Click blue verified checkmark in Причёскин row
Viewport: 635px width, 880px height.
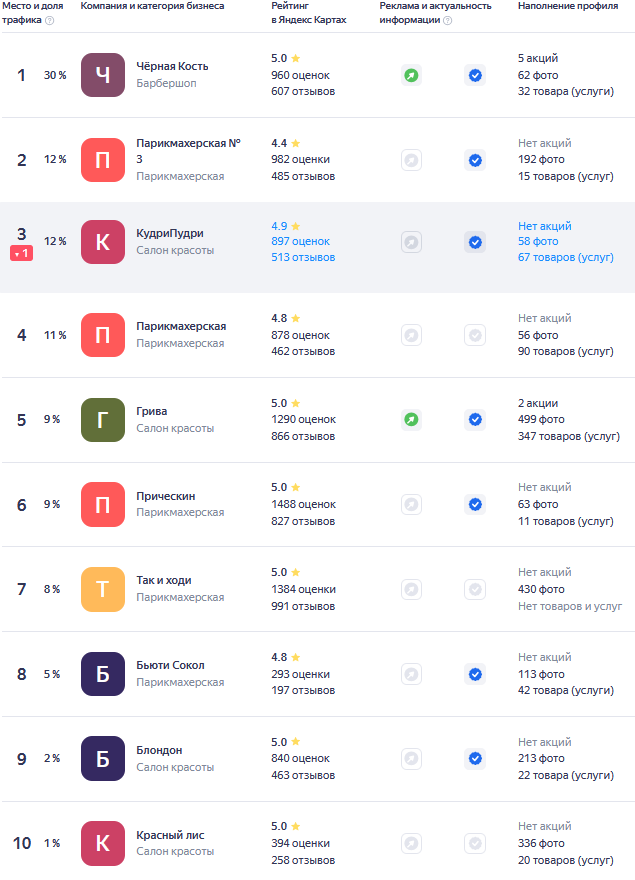(475, 504)
